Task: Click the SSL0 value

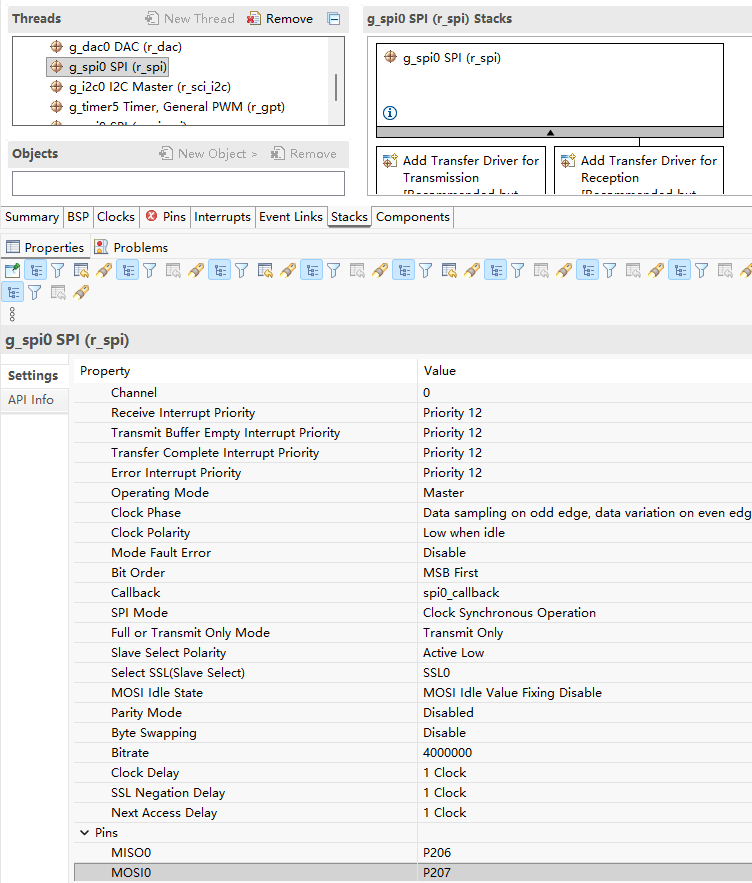Action: click(x=585, y=672)
